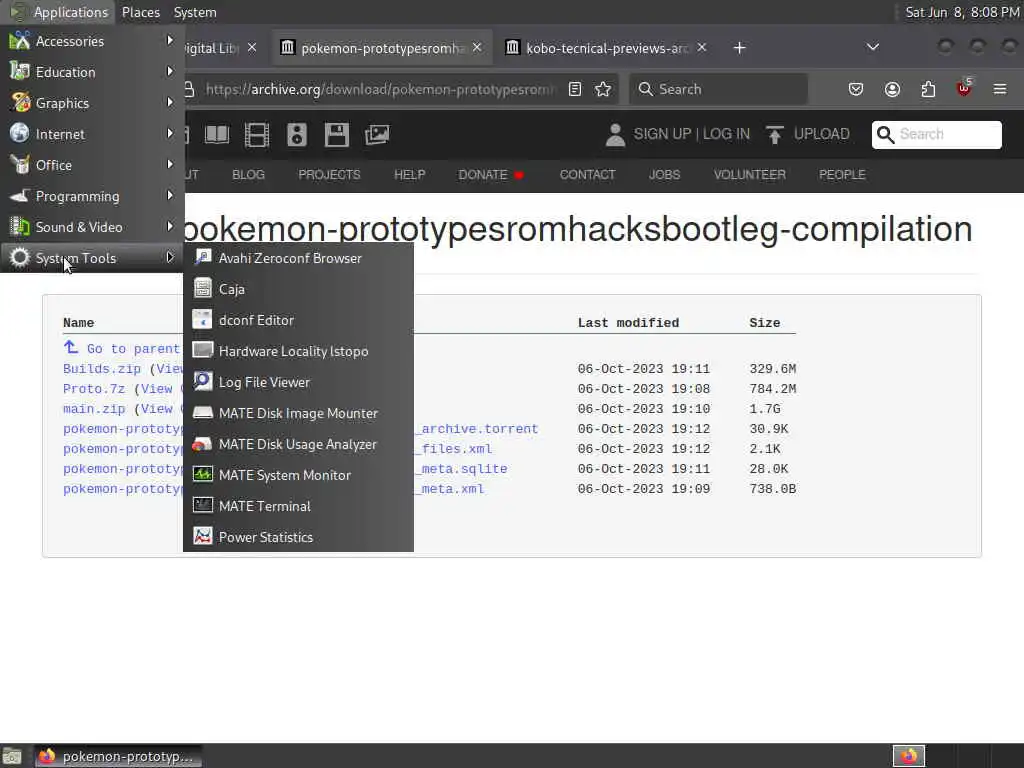1024x768 pixels.
Task: Download the Proto.7z file link
Action: 93,389
